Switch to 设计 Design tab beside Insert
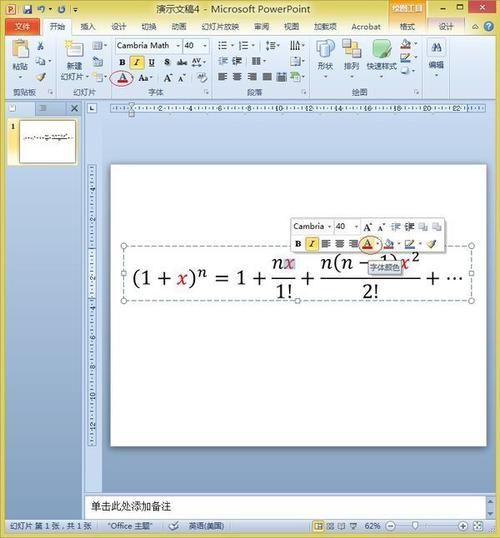Viewport: 500px width, 538px height. (118, 26)
